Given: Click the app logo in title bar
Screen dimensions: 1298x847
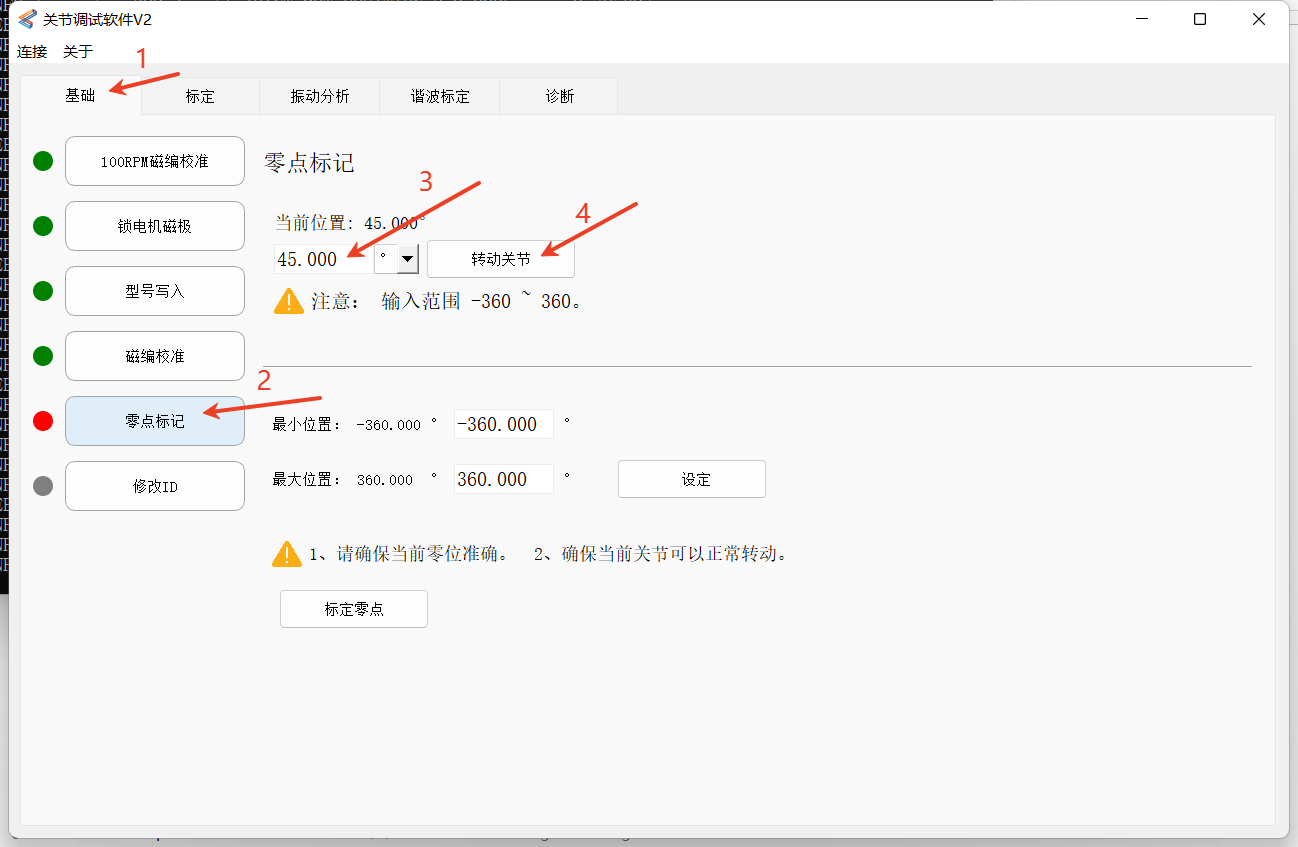Looking at the screenshot, I should coord(27,19).
